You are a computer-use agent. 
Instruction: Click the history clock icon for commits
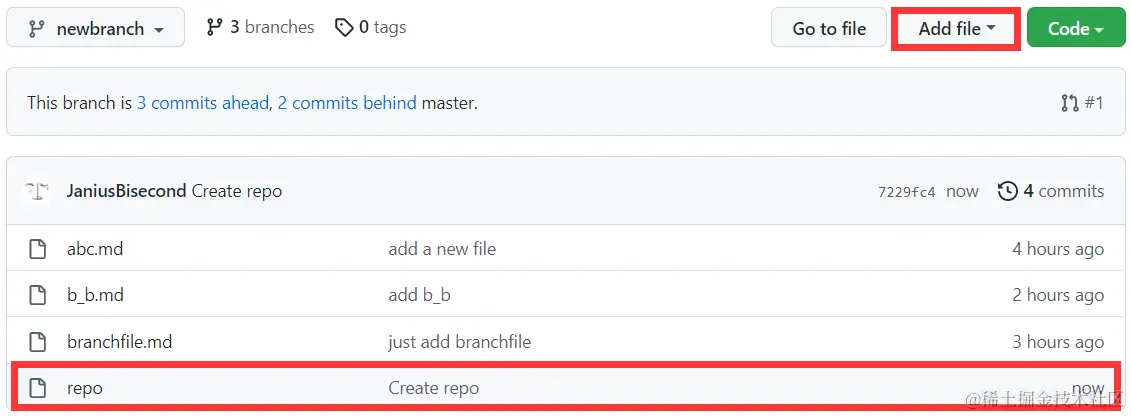(1008, 191)
